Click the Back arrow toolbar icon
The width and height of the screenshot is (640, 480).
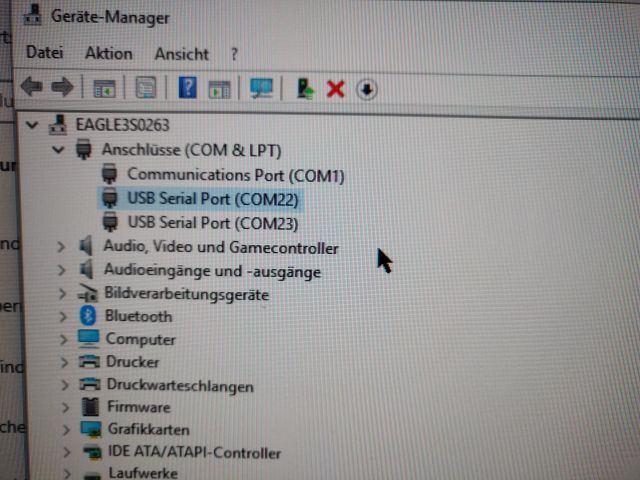tap(31, 87)
